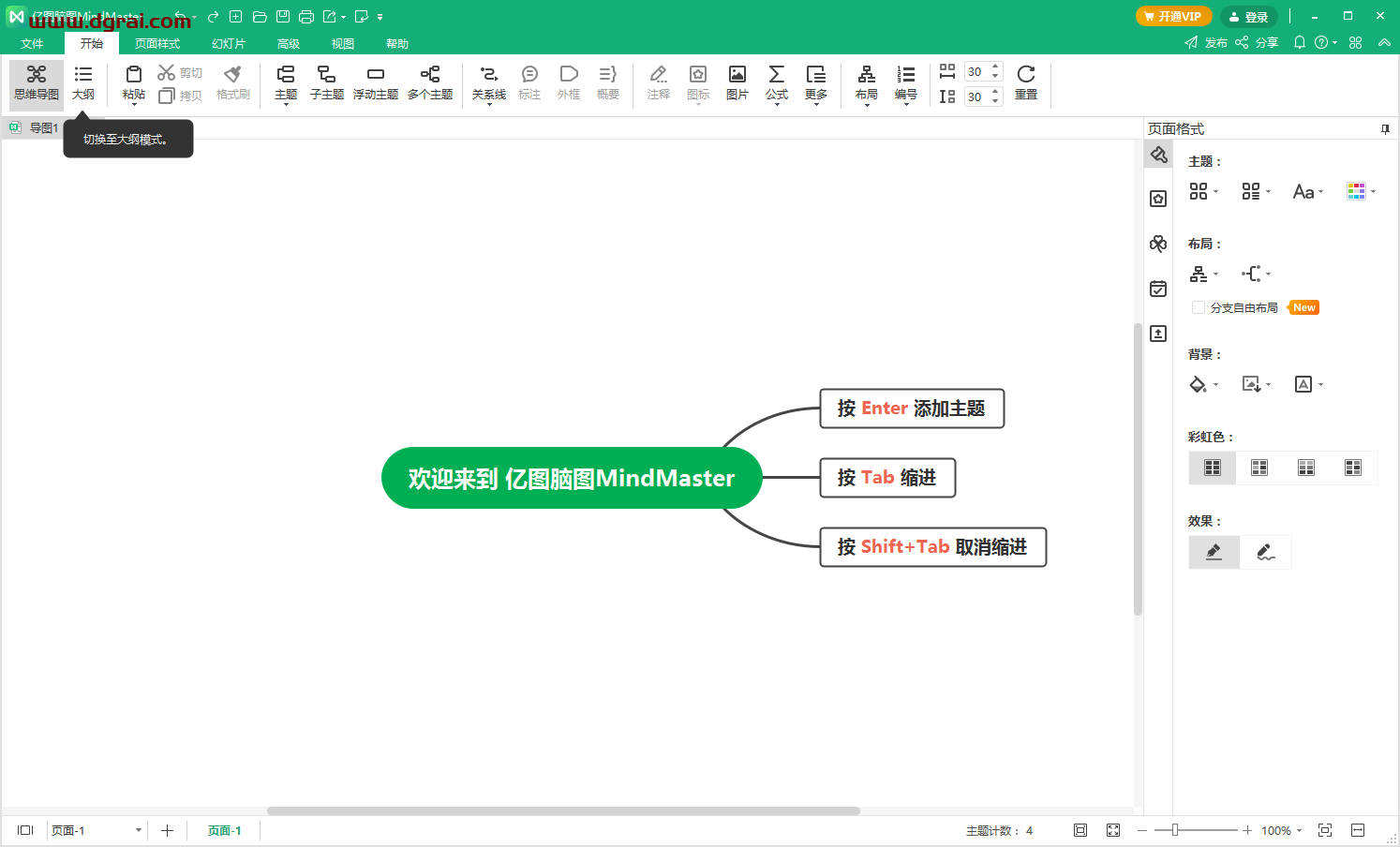Click the 登录 login button
Image resolution: width=1400 pixels, height=847 pixels.
pyautogui.click(x=1250, y=16)
